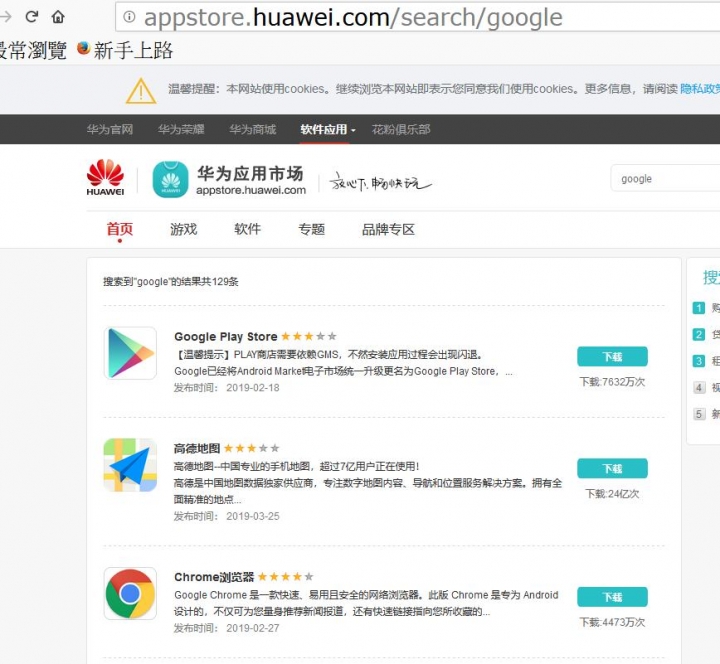
Task: Click 下载 button for 高德地图
Action: tap(612, 469)
